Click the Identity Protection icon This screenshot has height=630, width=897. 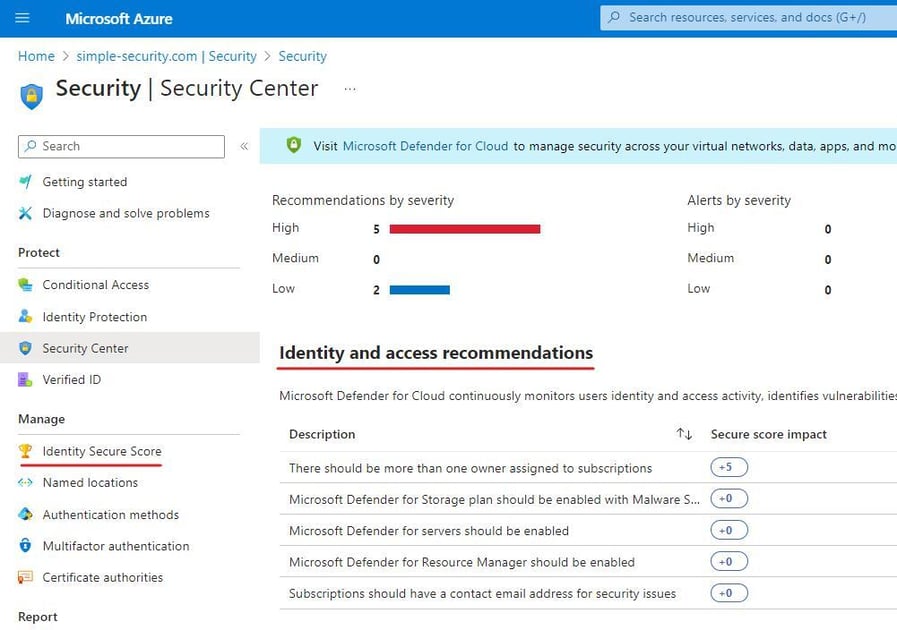click(25, 316)
